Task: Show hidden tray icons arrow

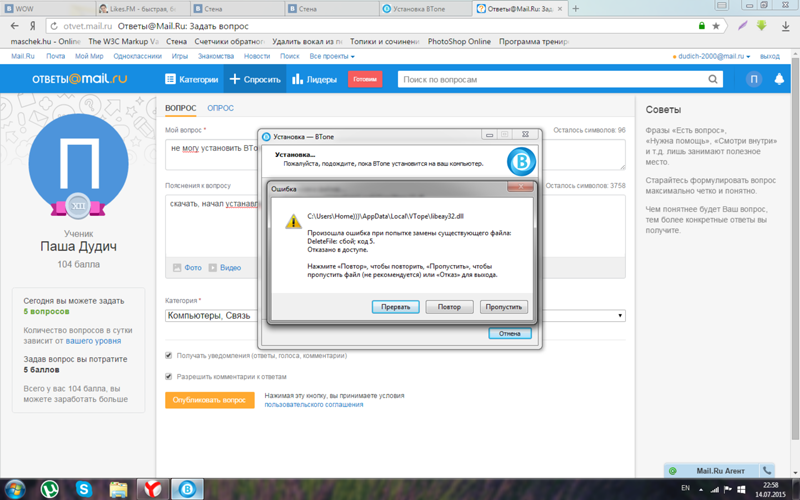Action: pyautogui.click(x=701, y=489)
